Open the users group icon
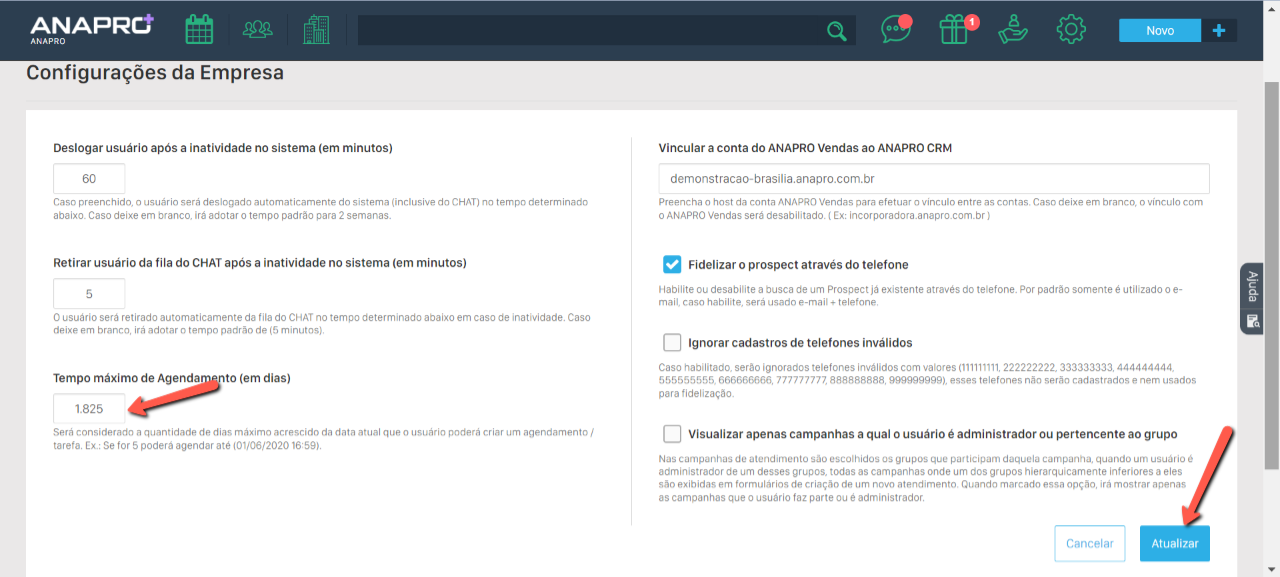 pos(257,30)
